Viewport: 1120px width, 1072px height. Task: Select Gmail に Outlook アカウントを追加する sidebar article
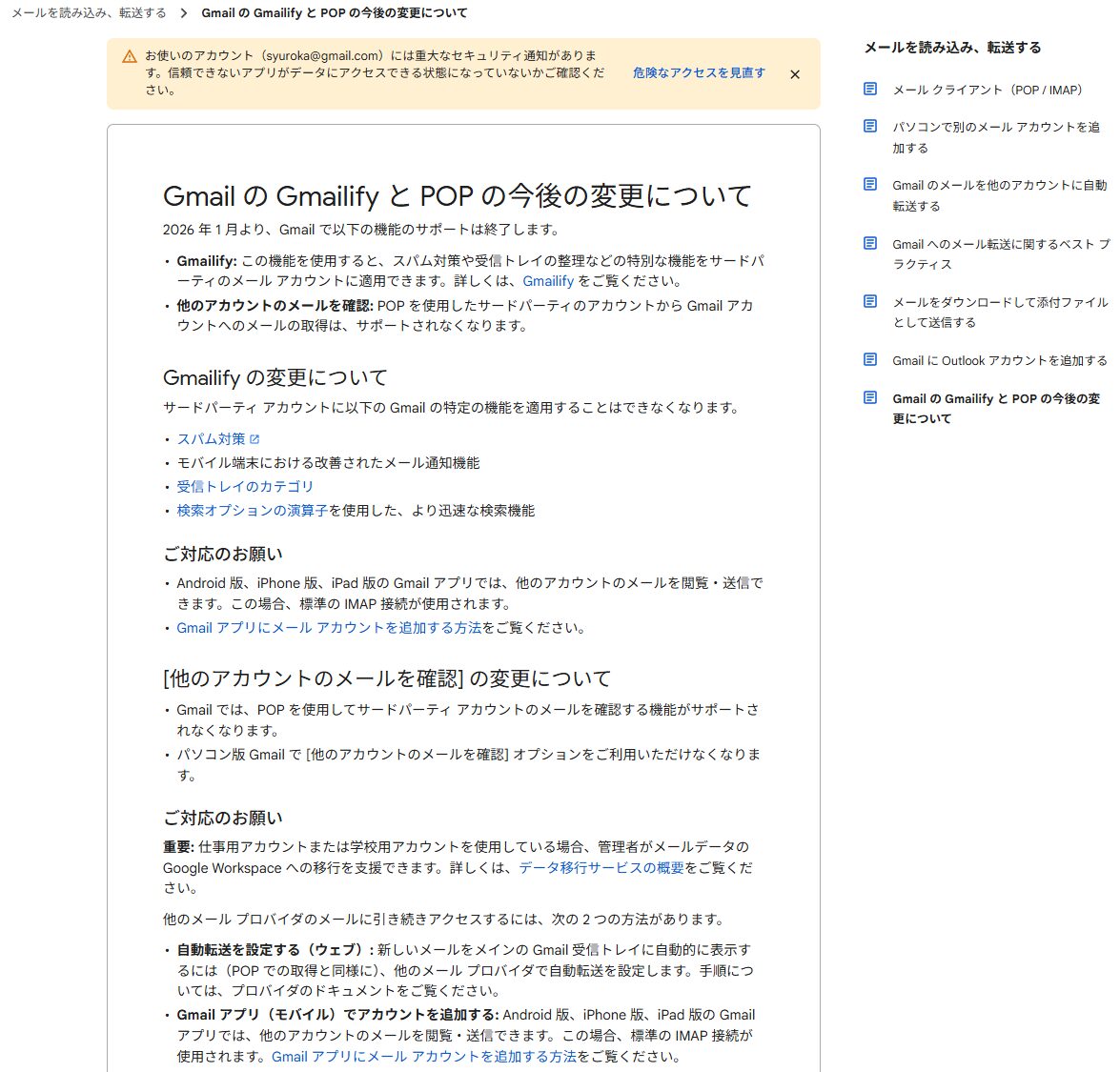999,360
